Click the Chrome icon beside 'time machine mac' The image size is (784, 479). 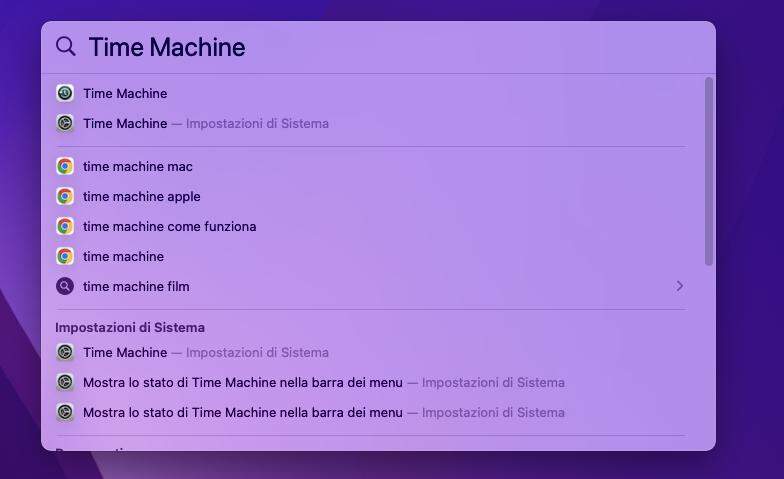coord(65,166)
